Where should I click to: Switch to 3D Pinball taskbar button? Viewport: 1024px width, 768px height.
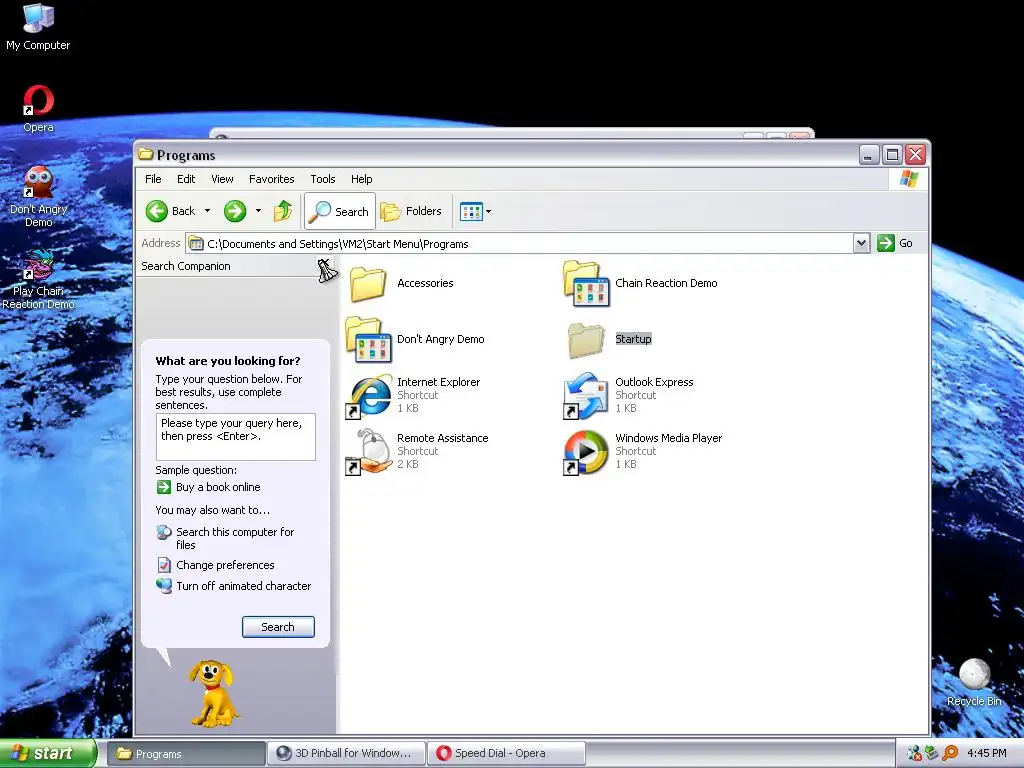(x=346, y=754)
